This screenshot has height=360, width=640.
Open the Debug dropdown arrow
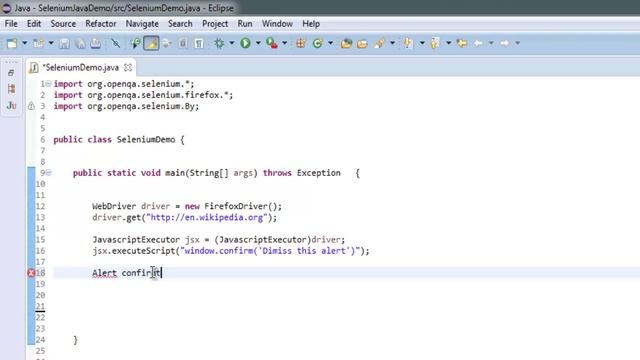click(231, 43)
